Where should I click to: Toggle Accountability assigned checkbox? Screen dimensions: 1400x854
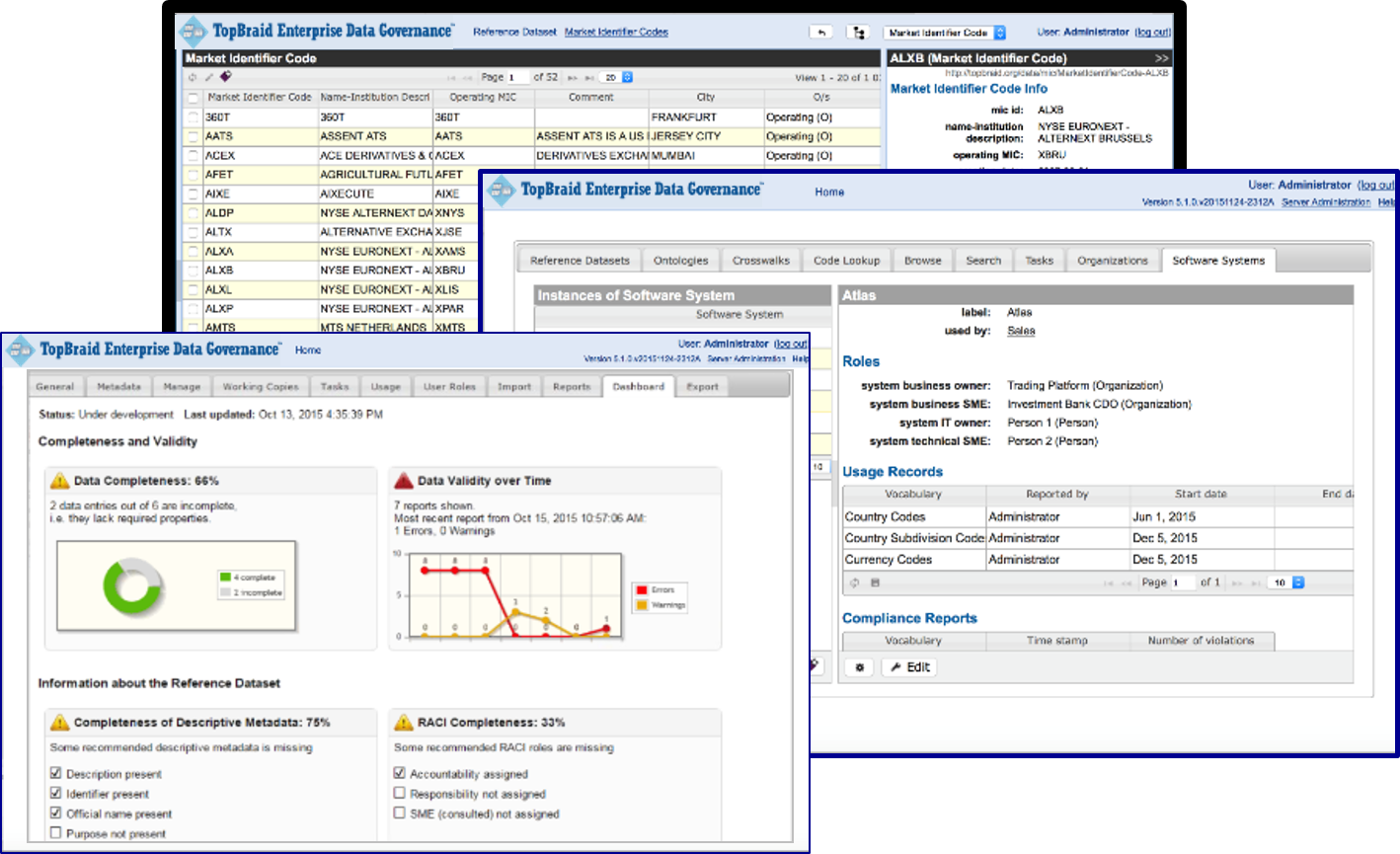(x=399, y=773)
